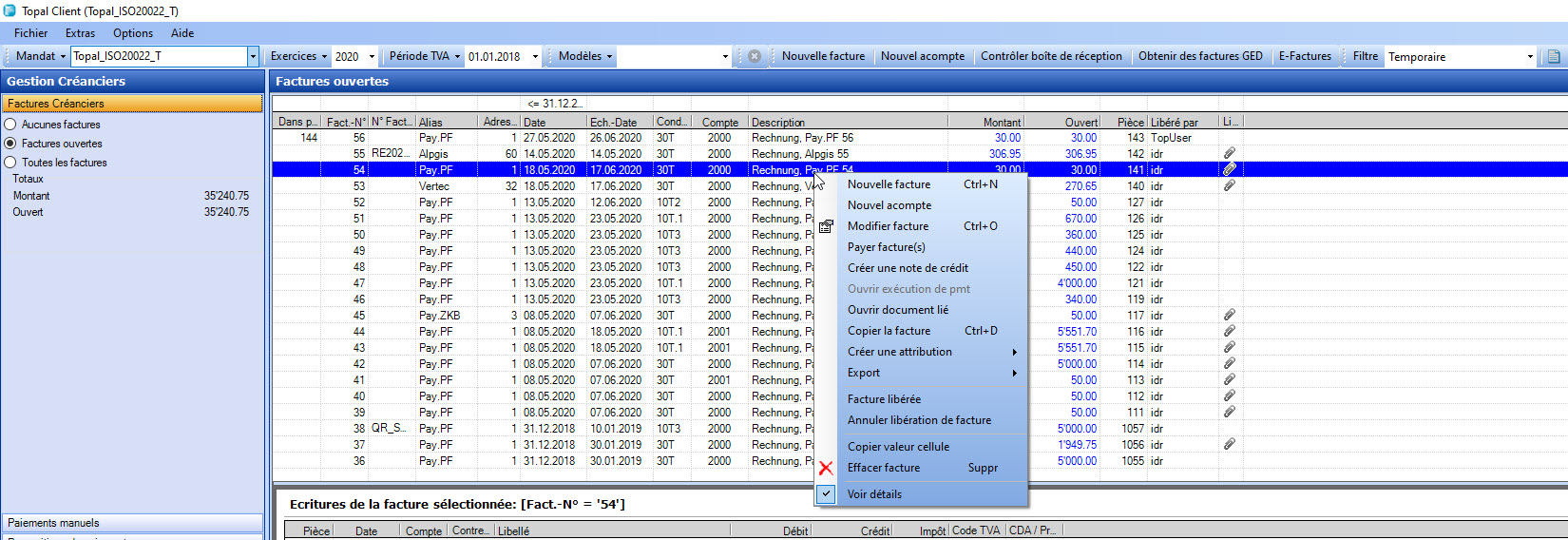Click paperclip icon on invoice 53 row
The height and width of the screenshot is (540, 1568).
pos(1229,186)
